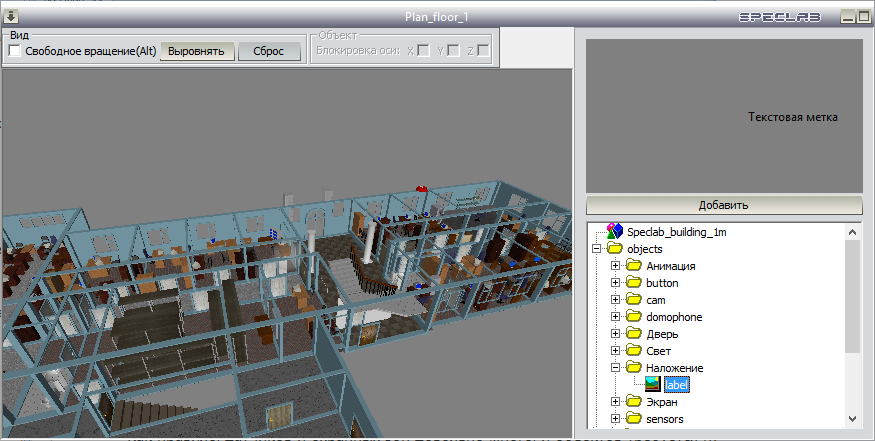Viewport: 875px width, 441px height.
Task: Click the Добавить button
Action: (724, 205)
